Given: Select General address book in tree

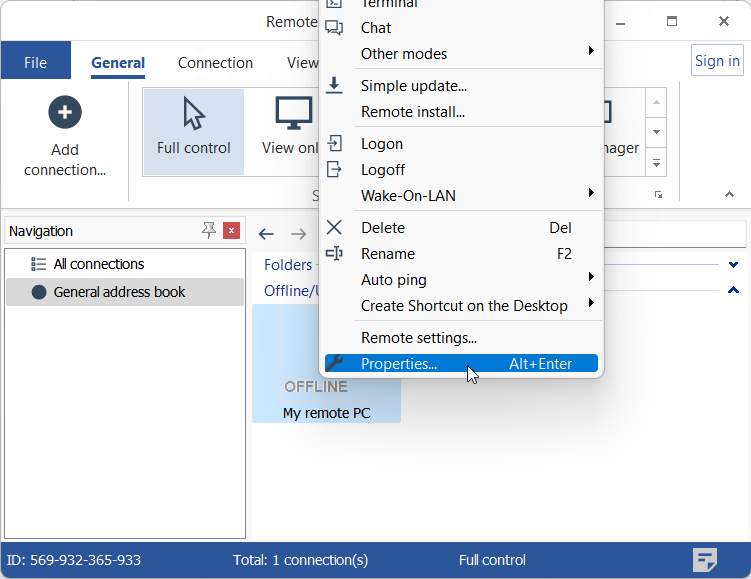Looking at the screenshot, I should (x=119, y=292).
